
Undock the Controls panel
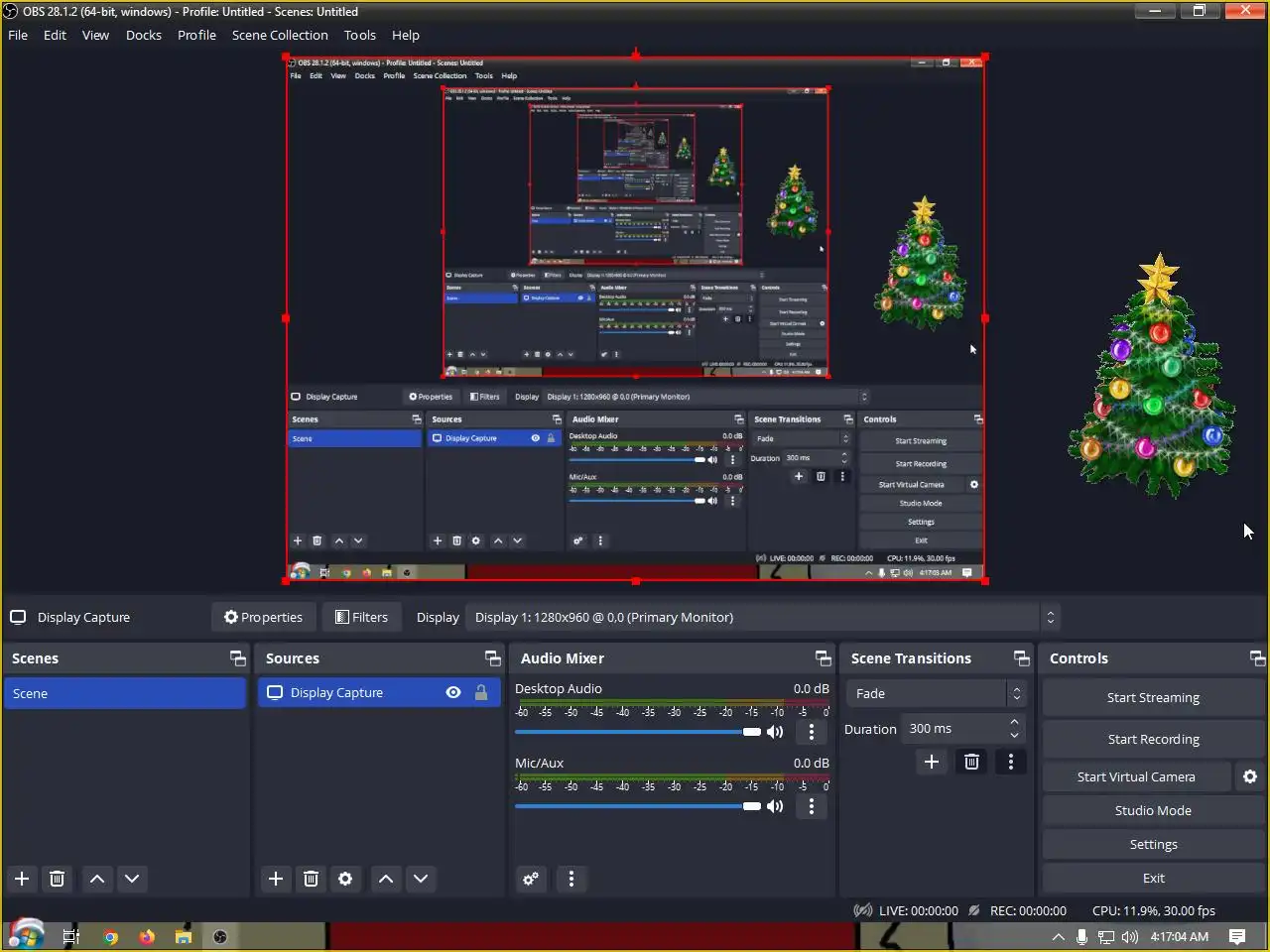pyautogui.click(x=1257, y=658)
